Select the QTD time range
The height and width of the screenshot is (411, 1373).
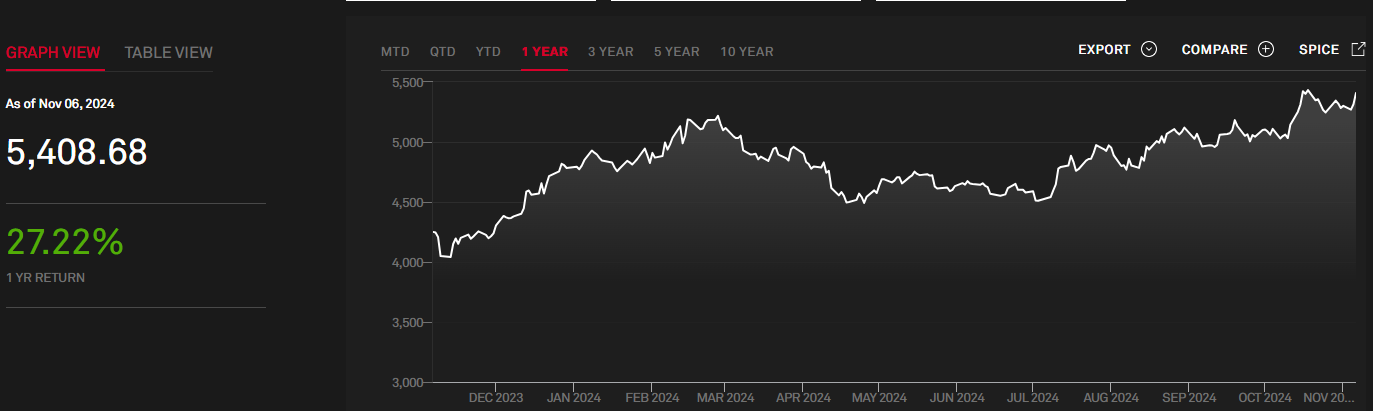(443, 52)
